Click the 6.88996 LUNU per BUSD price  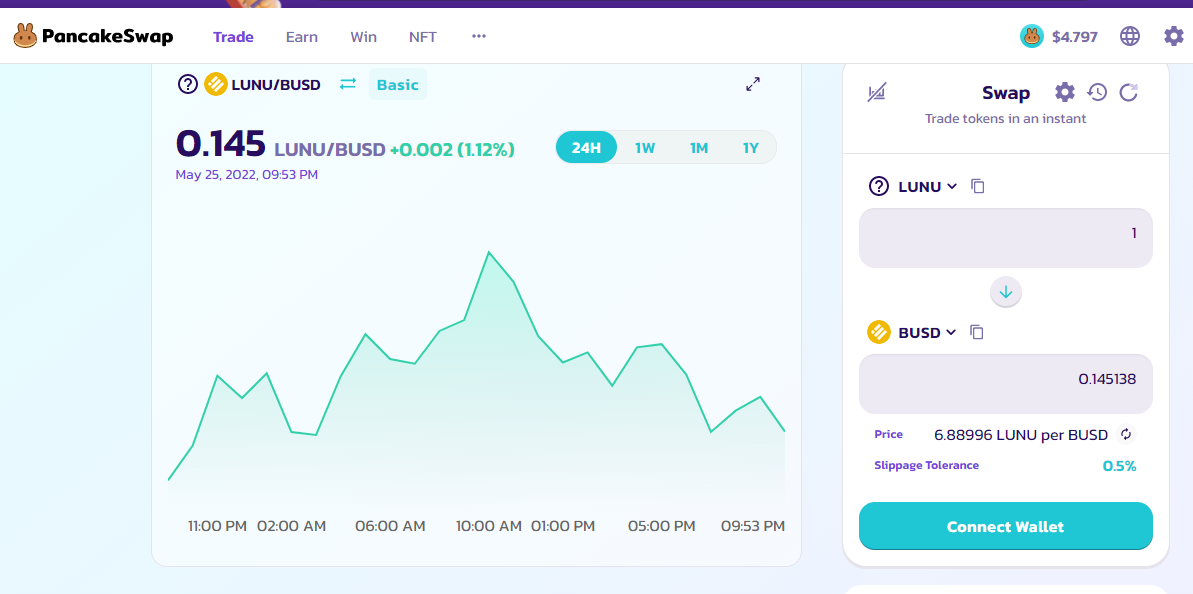1021,435
